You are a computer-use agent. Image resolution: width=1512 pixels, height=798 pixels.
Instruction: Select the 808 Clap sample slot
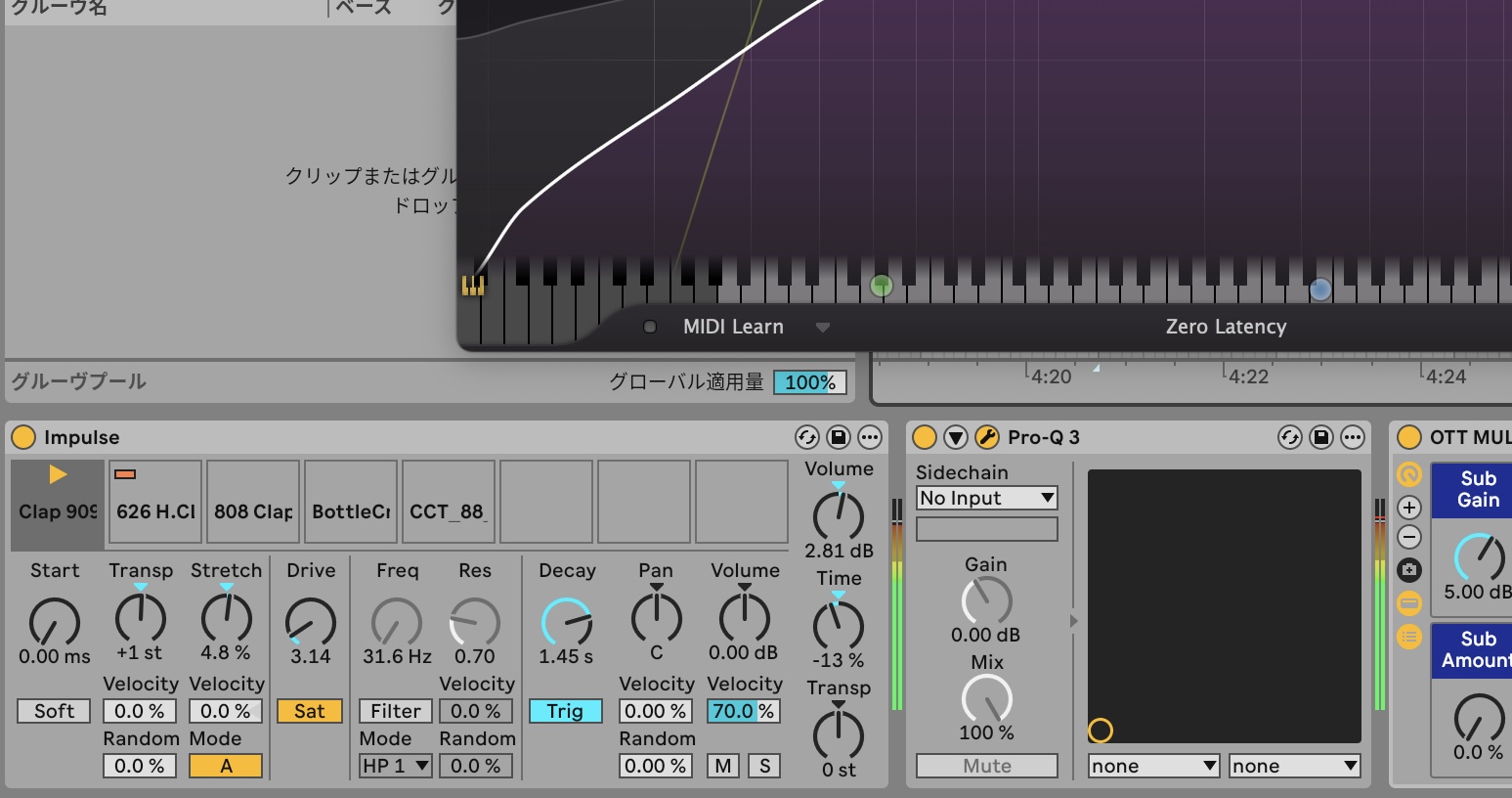coord(253,502)
